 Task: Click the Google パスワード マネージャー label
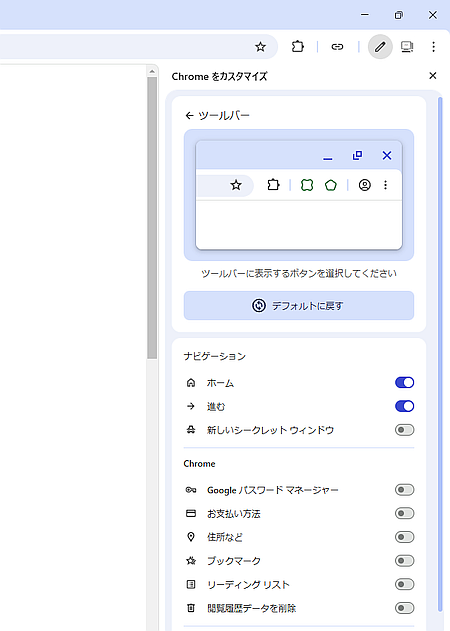272,490
